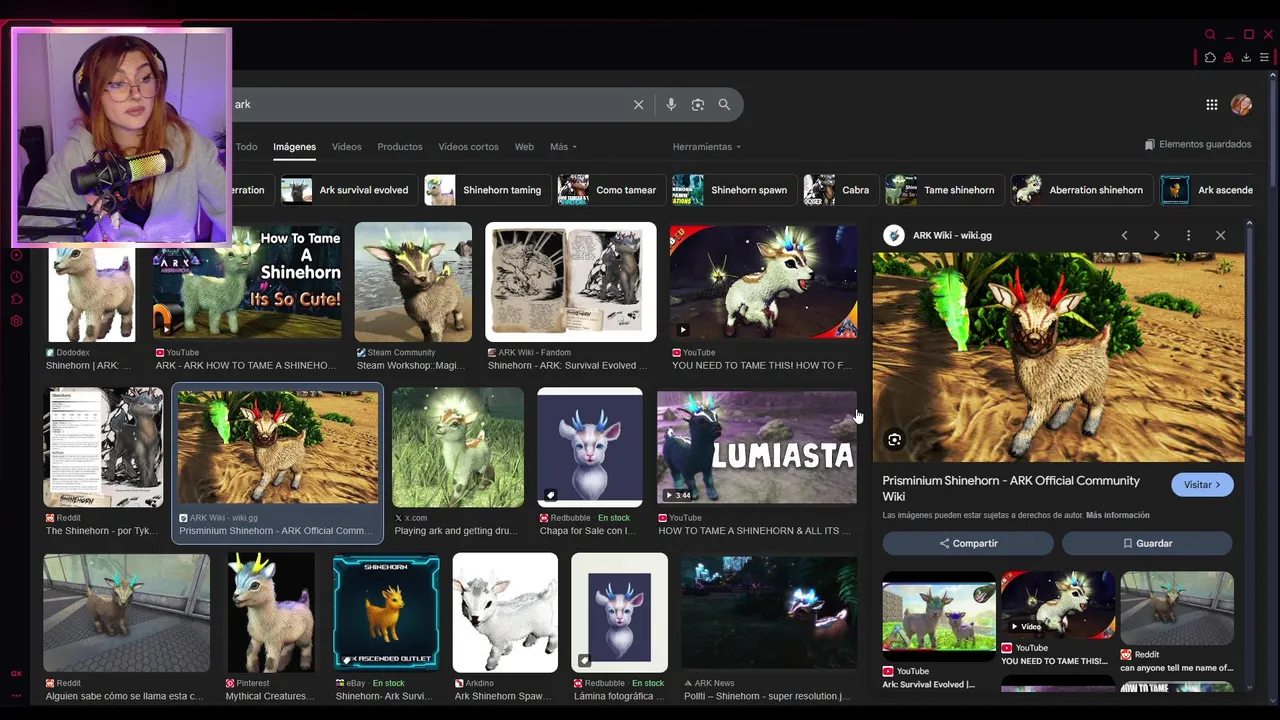Click the page scrollbar up arrow

tap(1273, 77)
